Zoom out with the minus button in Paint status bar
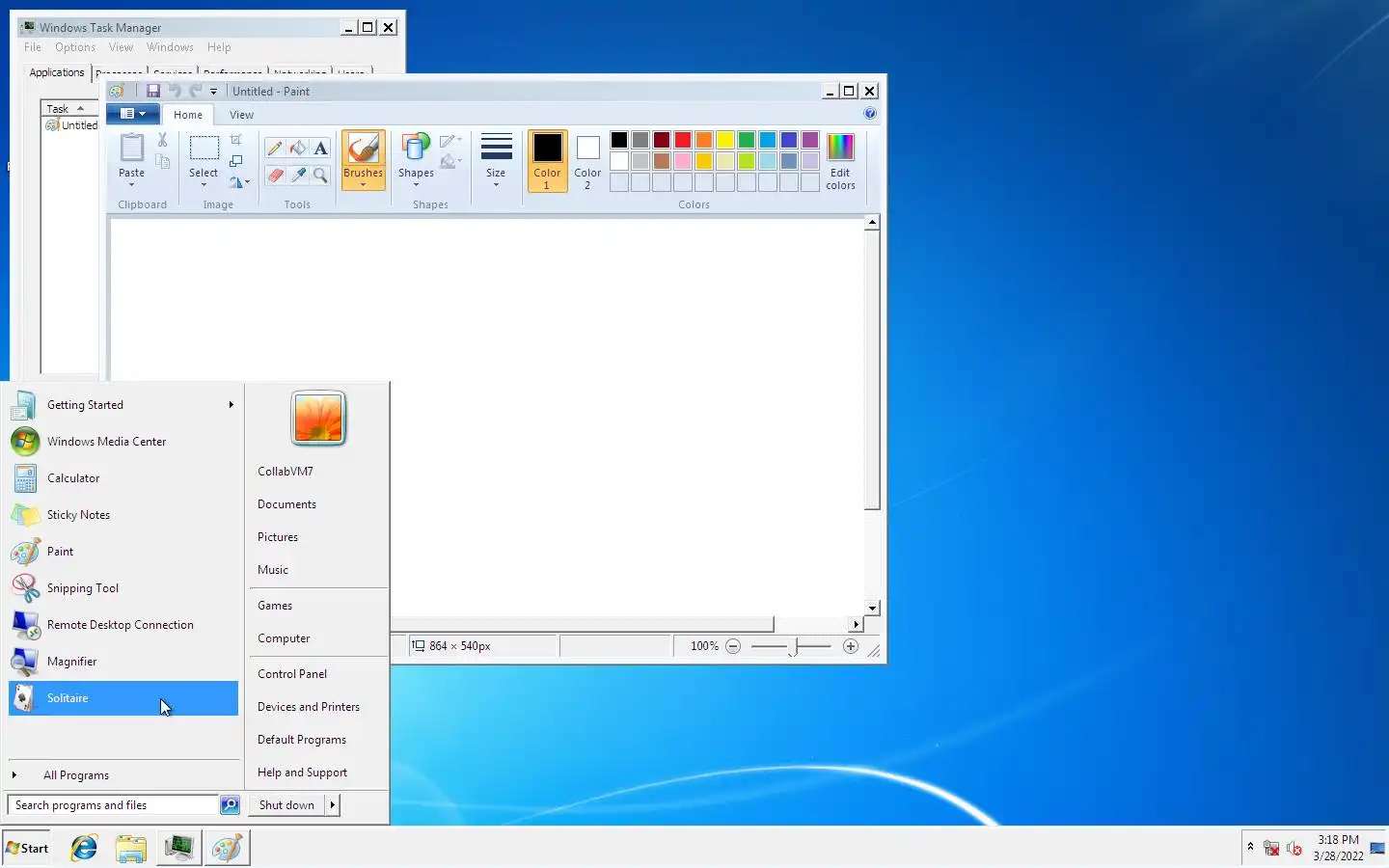Image resolution: width=1389 pixels, height=868 pixels. point(733,646)
